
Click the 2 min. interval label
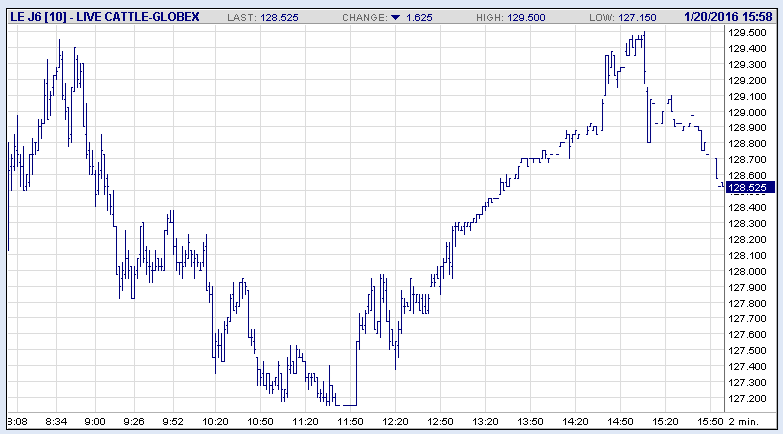(x=758, y=421)
